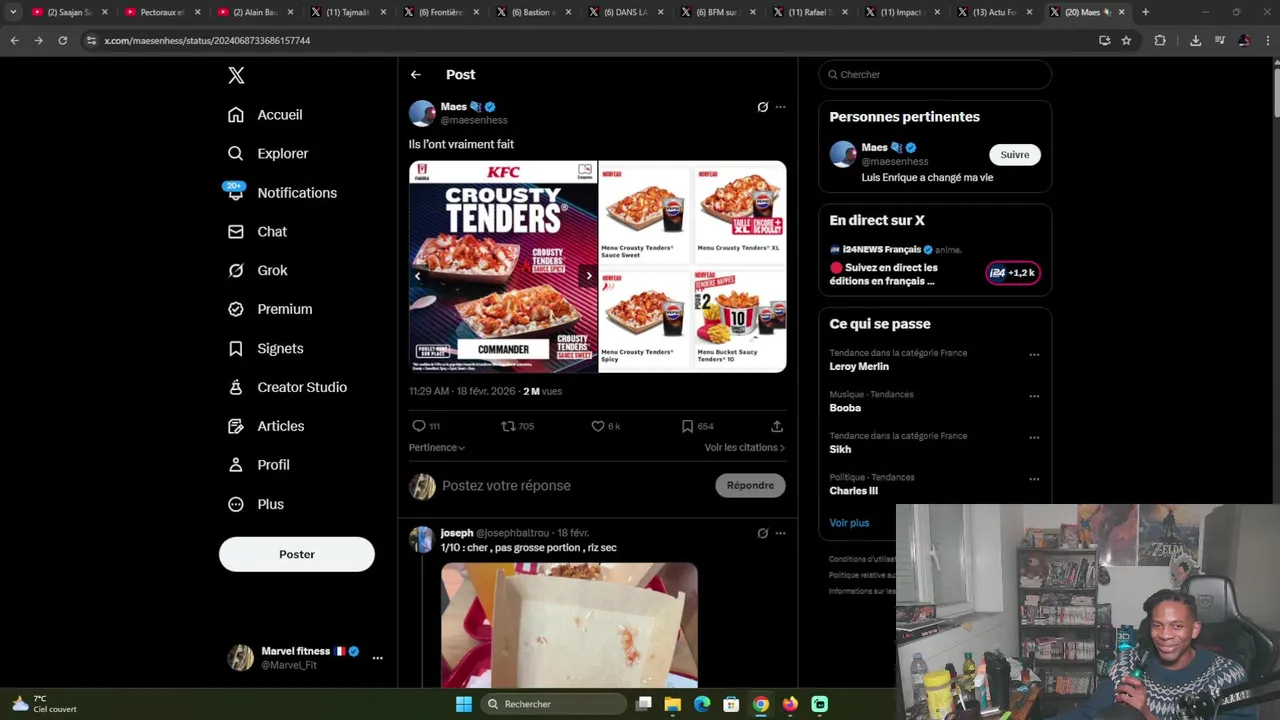
Task: Open joseph's reply options menu
Action: coord(781,533)
